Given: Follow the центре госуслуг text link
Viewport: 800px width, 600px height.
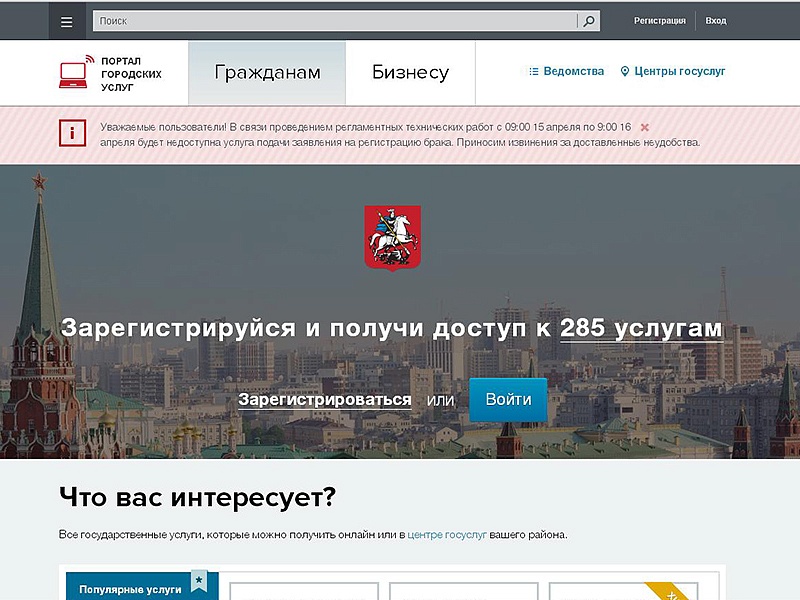Looking at the screenshot, I should [x=447, y=535].
